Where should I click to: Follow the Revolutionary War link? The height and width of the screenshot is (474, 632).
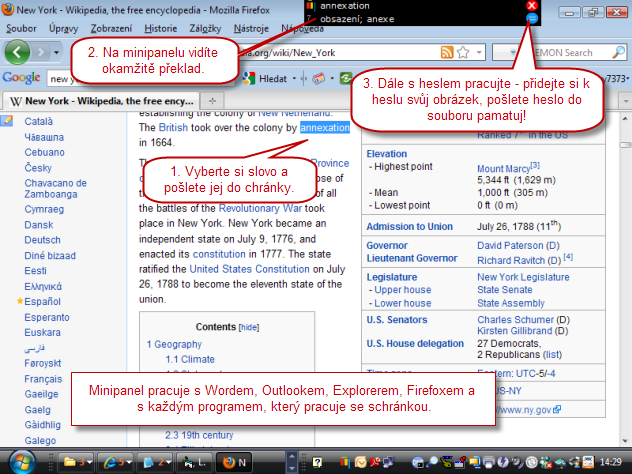pos(260,208)
